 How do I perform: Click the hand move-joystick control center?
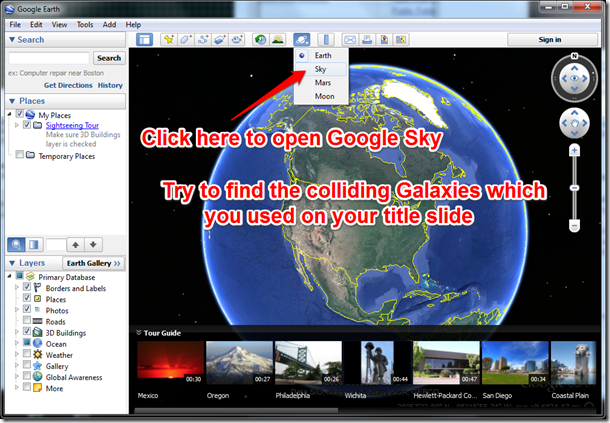(574, 123)
